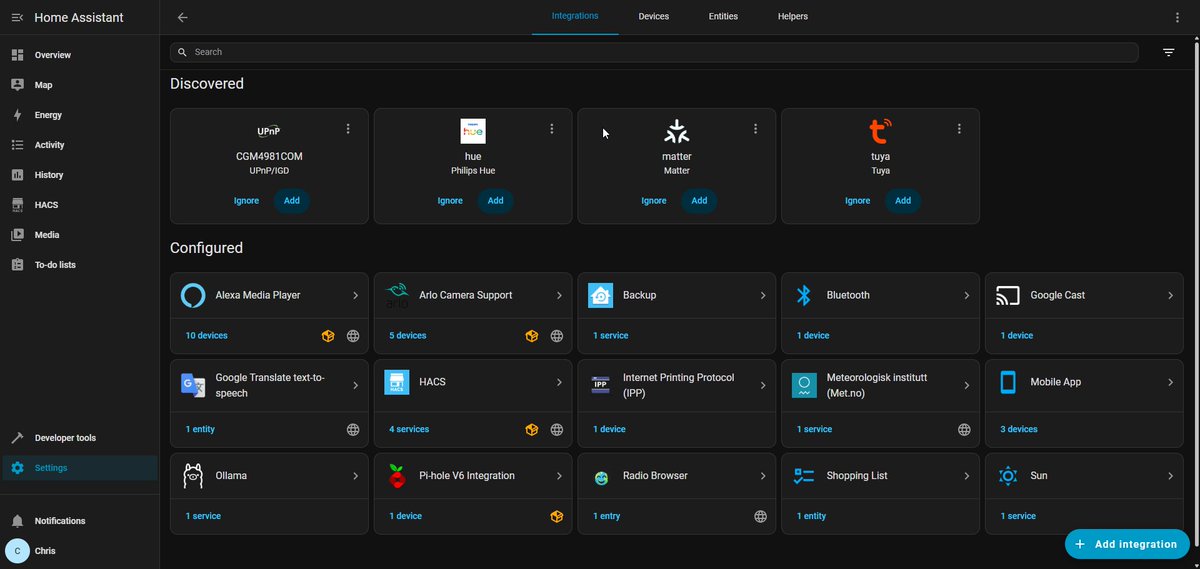This screenshot has height=569, width=1200.
Task: Add the Tuya integration
Action: click(903, 201)
